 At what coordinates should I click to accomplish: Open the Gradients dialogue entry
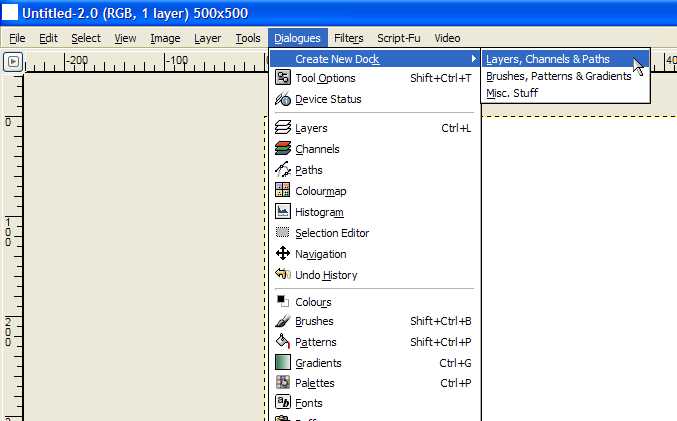click(x=375, y=363)
